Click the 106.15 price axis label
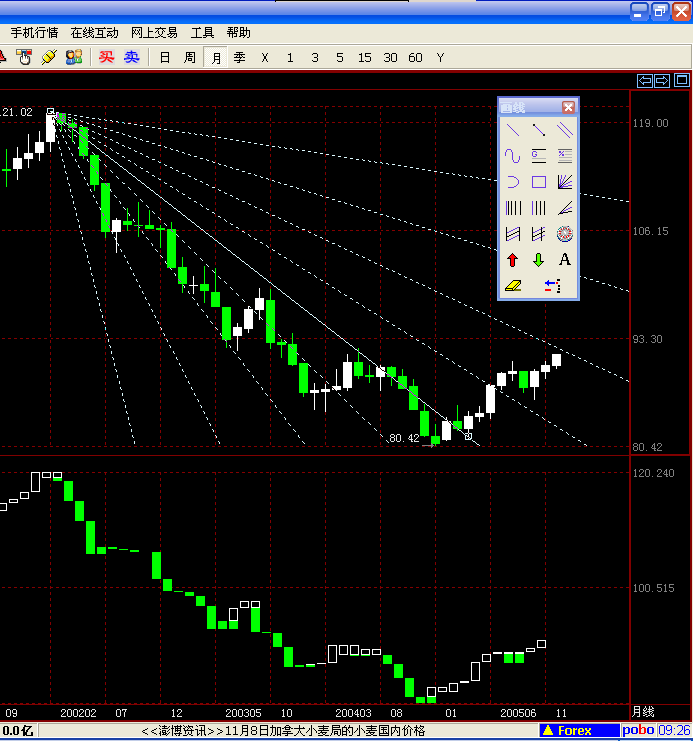This screenshot has height=741, width=693. click(x=650, y=231)
